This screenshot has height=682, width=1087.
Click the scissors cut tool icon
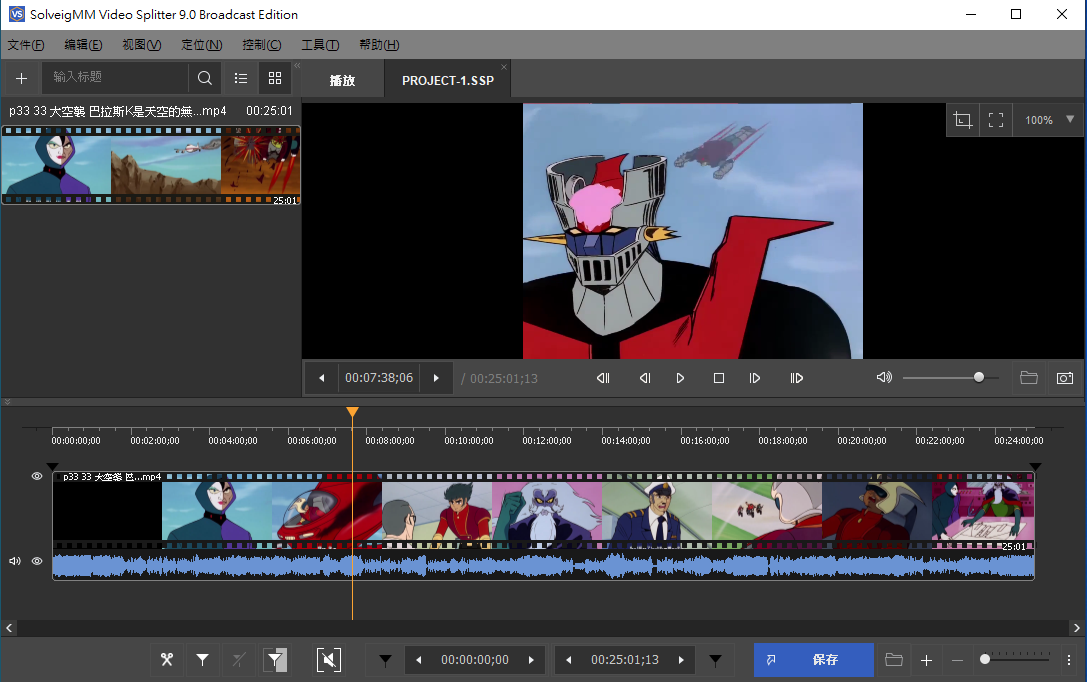pos(167,660)
